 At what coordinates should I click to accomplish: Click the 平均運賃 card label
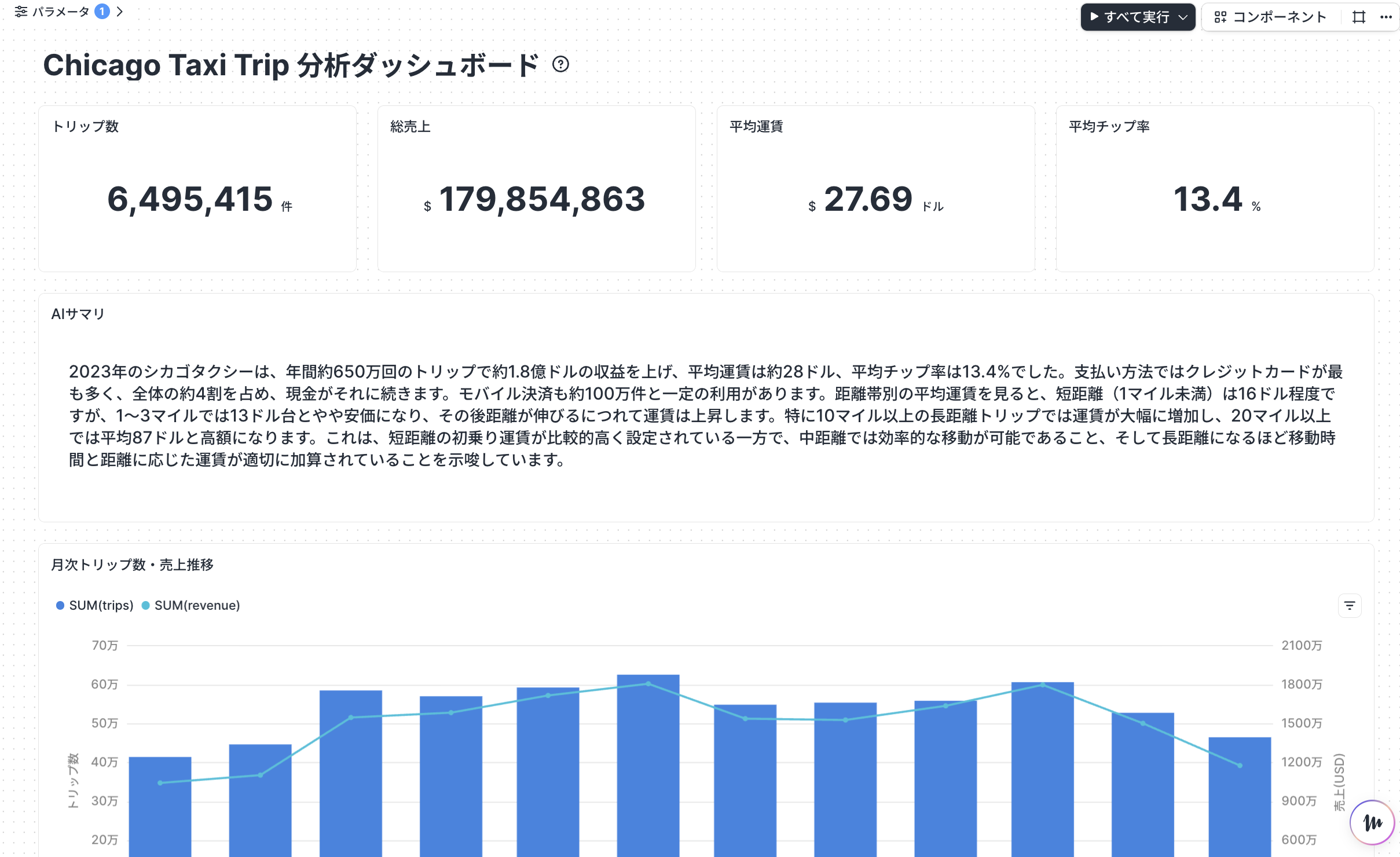pyautogui.click(x=756, y=126)
